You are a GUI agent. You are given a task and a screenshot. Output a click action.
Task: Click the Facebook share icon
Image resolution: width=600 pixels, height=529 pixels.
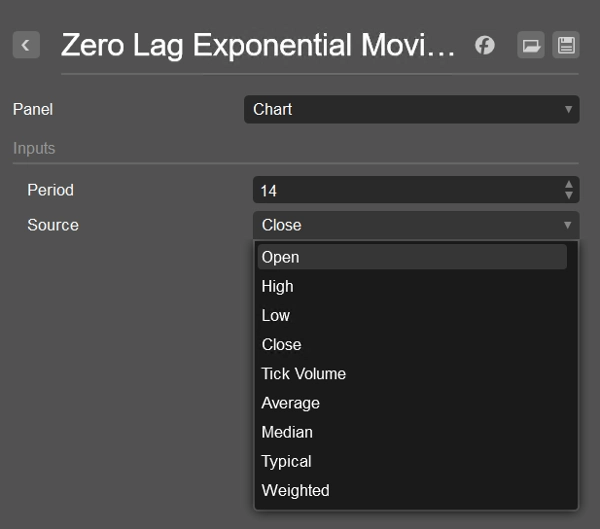485,45
